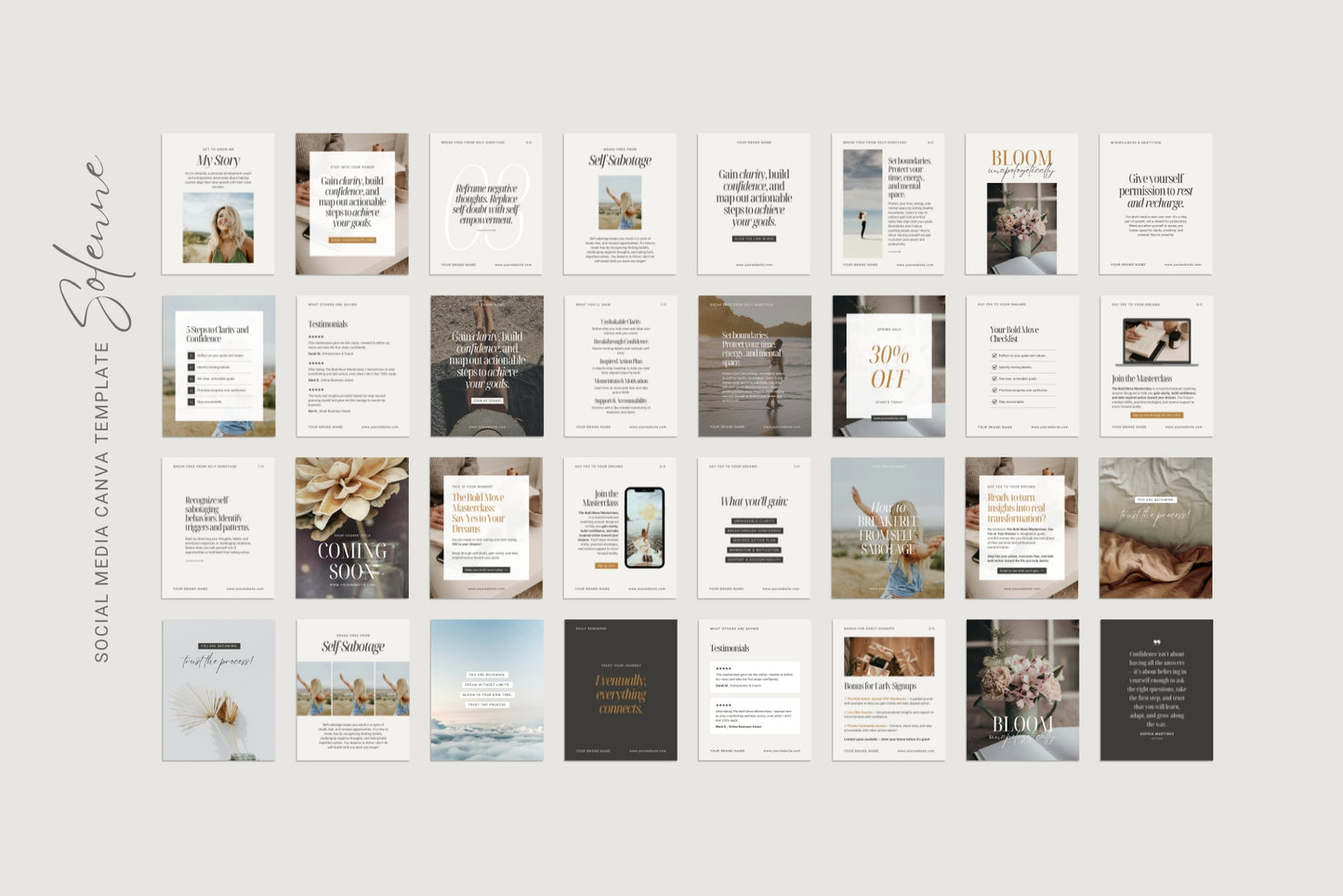Viewport: 1343px width, 896px height.
Task: Click the last checkmark in Your Bold Move Checklist
Action: point(994,402)
